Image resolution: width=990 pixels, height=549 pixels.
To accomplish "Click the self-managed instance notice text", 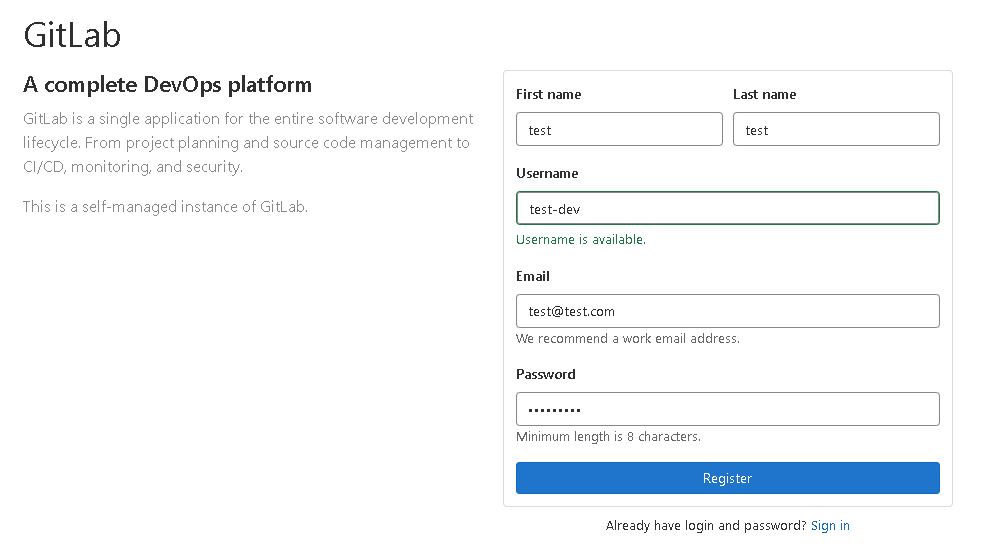I will [x=165, y=207].
